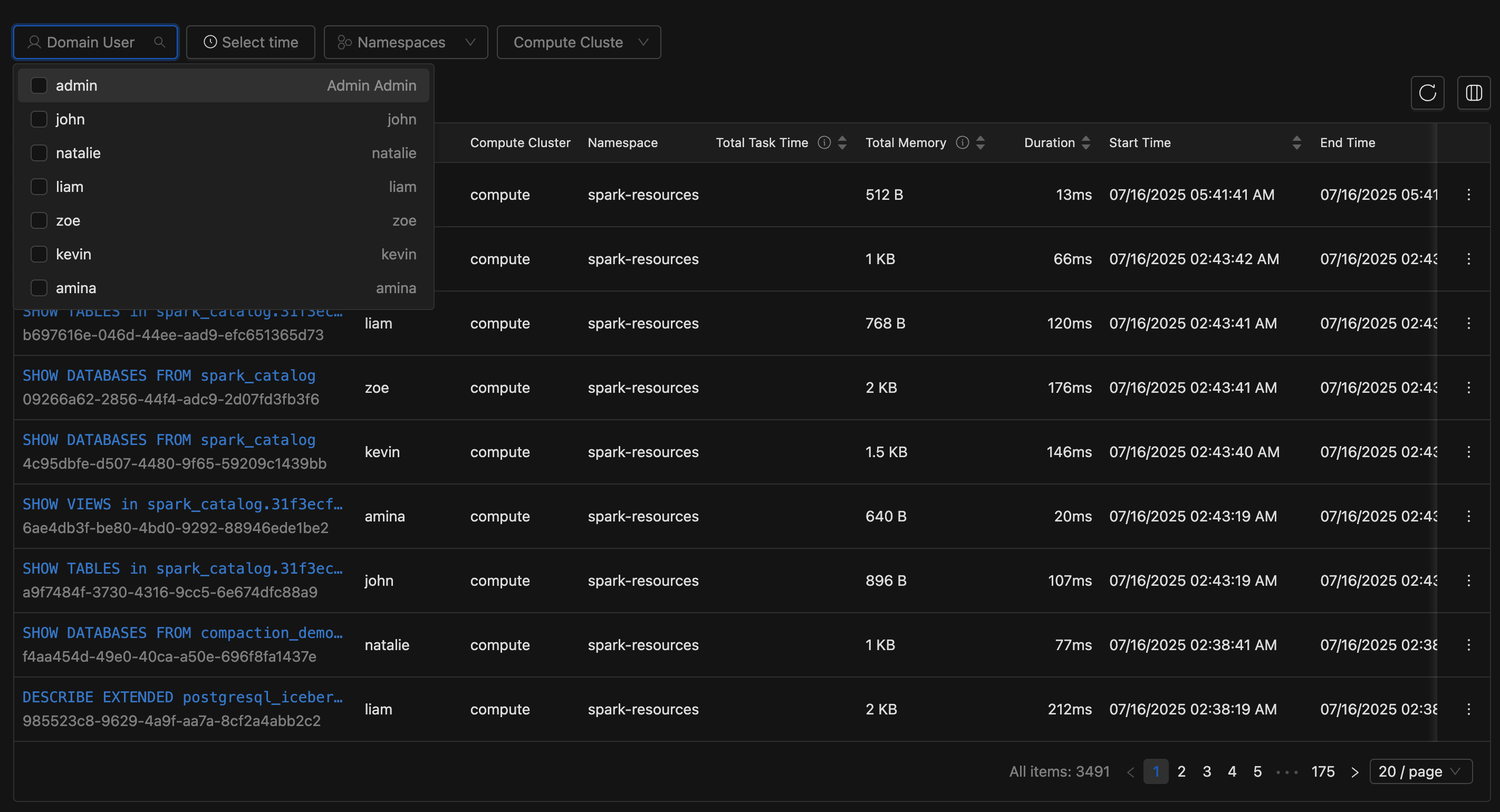
Task: Open row menu for zoe's query
Action: point(1468,388)
